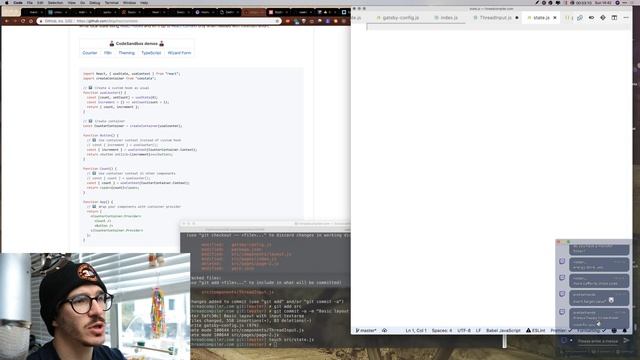Open the Terminal menu in the menu bar
The width and height of the screenshot is (640, 360).
111,2
